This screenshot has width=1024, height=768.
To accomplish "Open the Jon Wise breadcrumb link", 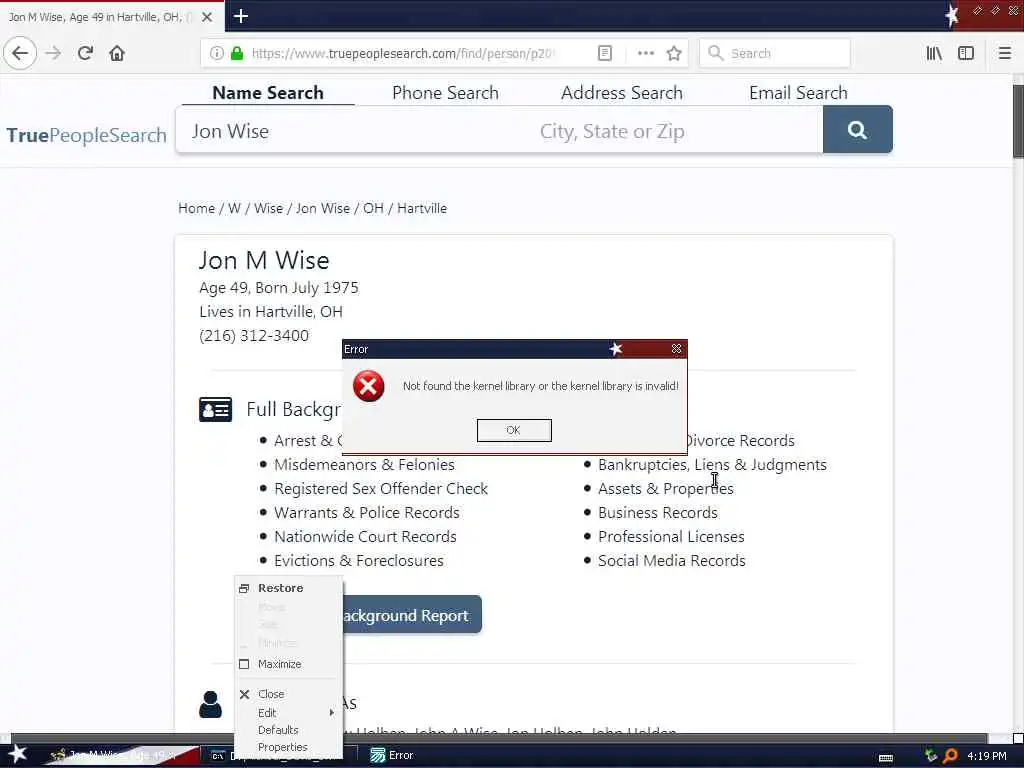I will 323,208.
